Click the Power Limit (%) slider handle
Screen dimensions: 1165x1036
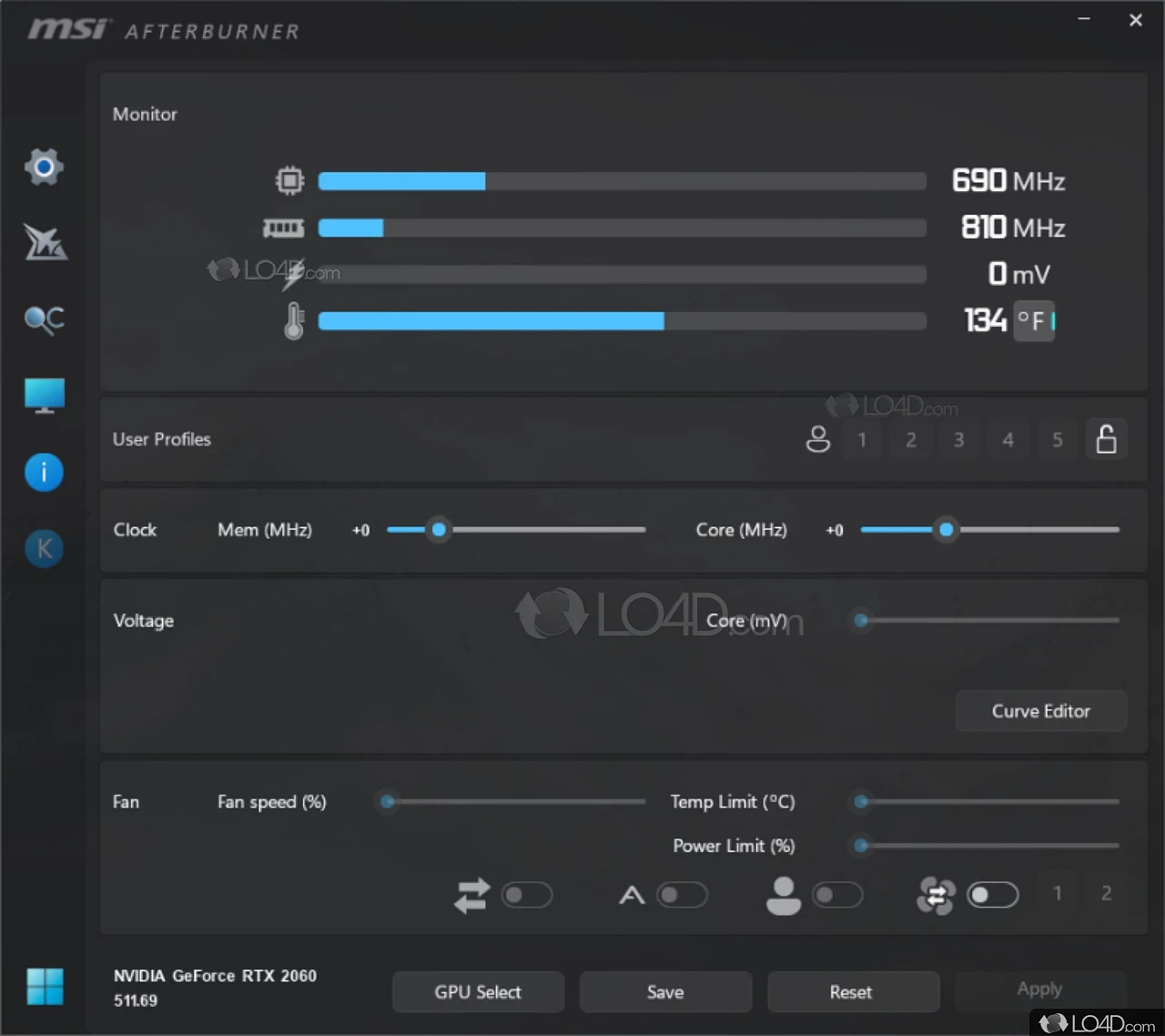[x=861, y=846]
